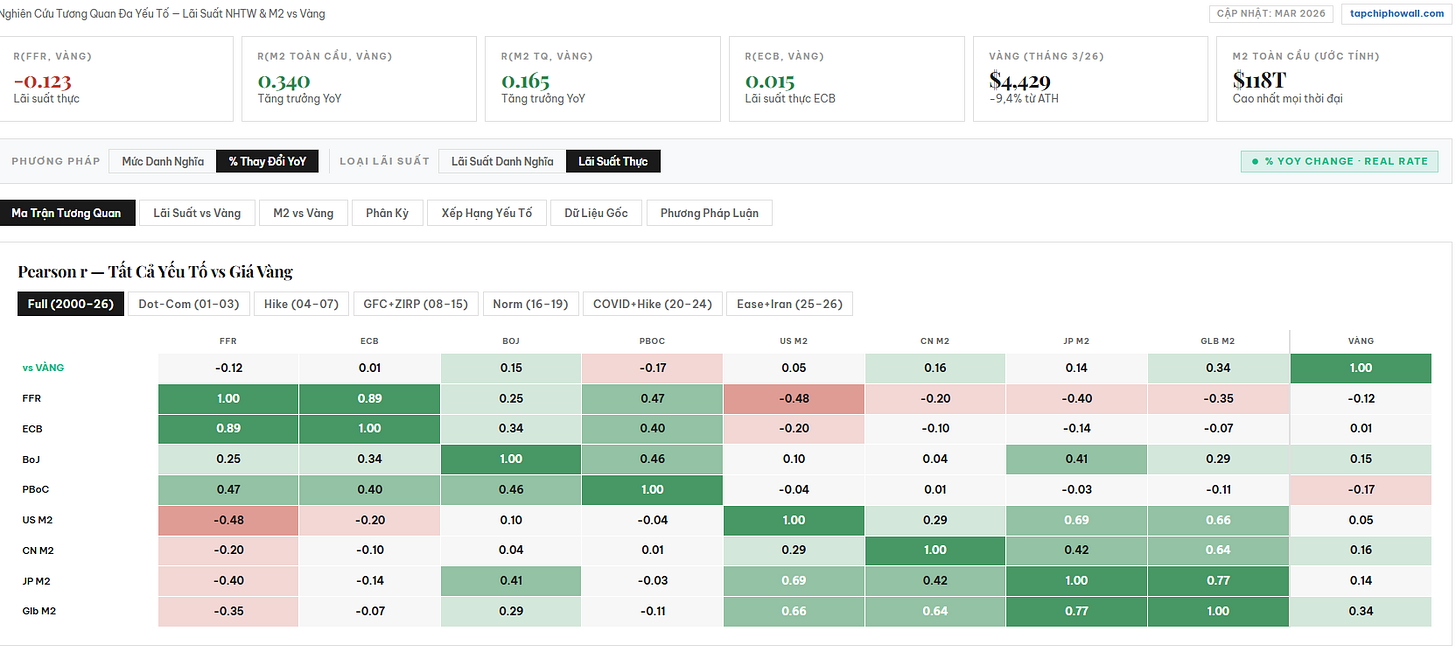The height and width of the screenshot is (653, 1456).
Task: Switch to Lãi Suất vs Vàng tab
Action: [197, 213]
